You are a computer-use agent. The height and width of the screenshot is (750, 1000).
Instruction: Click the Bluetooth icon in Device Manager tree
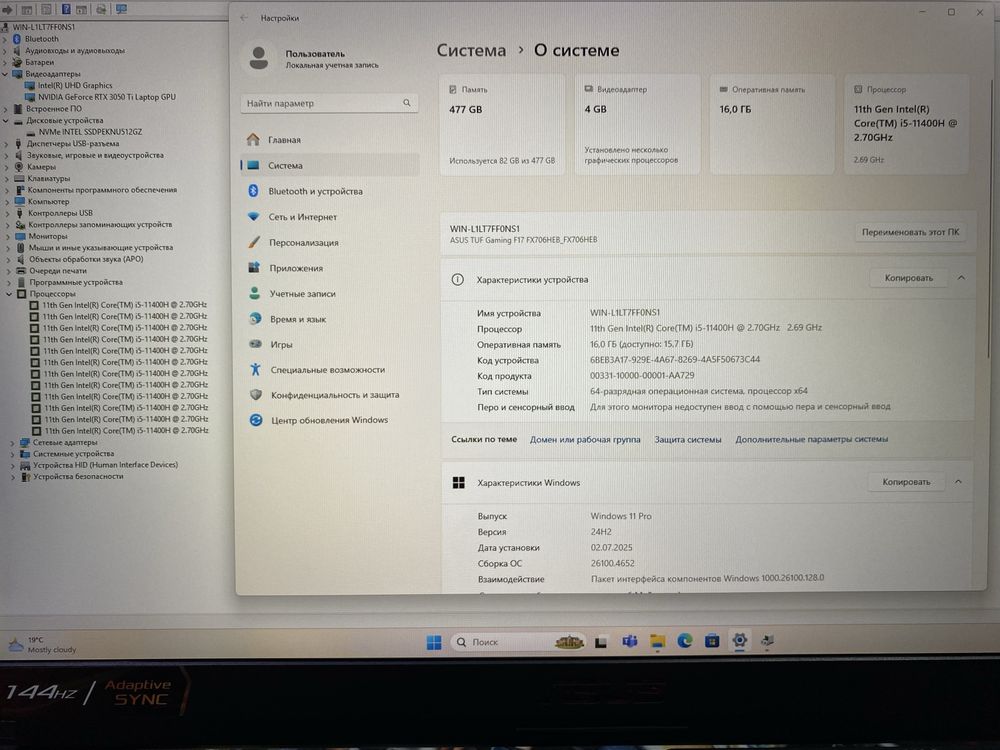17,39
